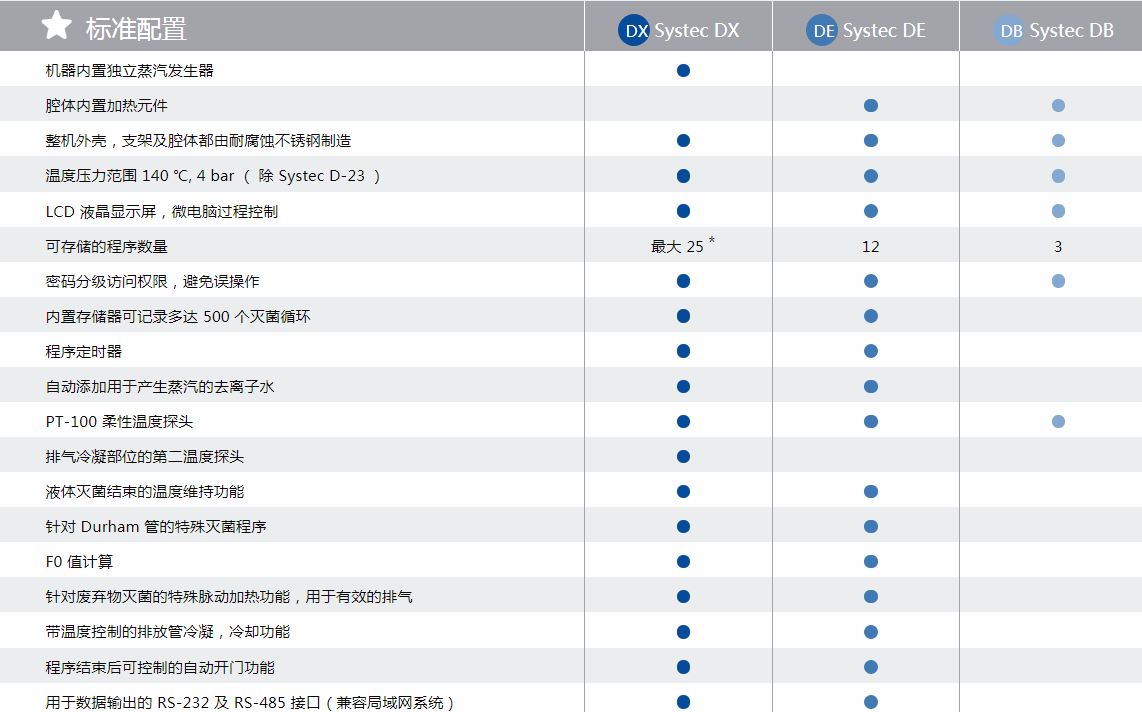The width and height of the screenshot is (1142, 712).
Task: Click the dark blue DX circle badge
Action: click(x=636, y=31)
